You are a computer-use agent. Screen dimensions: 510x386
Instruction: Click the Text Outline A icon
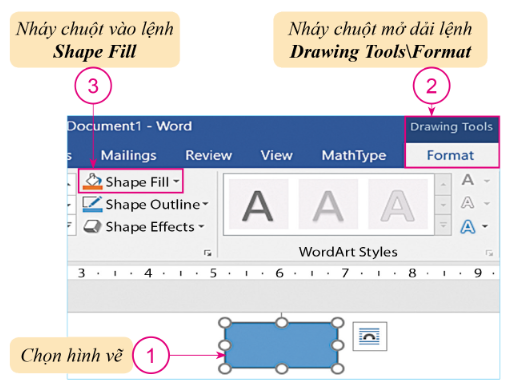tap(468, 203)
